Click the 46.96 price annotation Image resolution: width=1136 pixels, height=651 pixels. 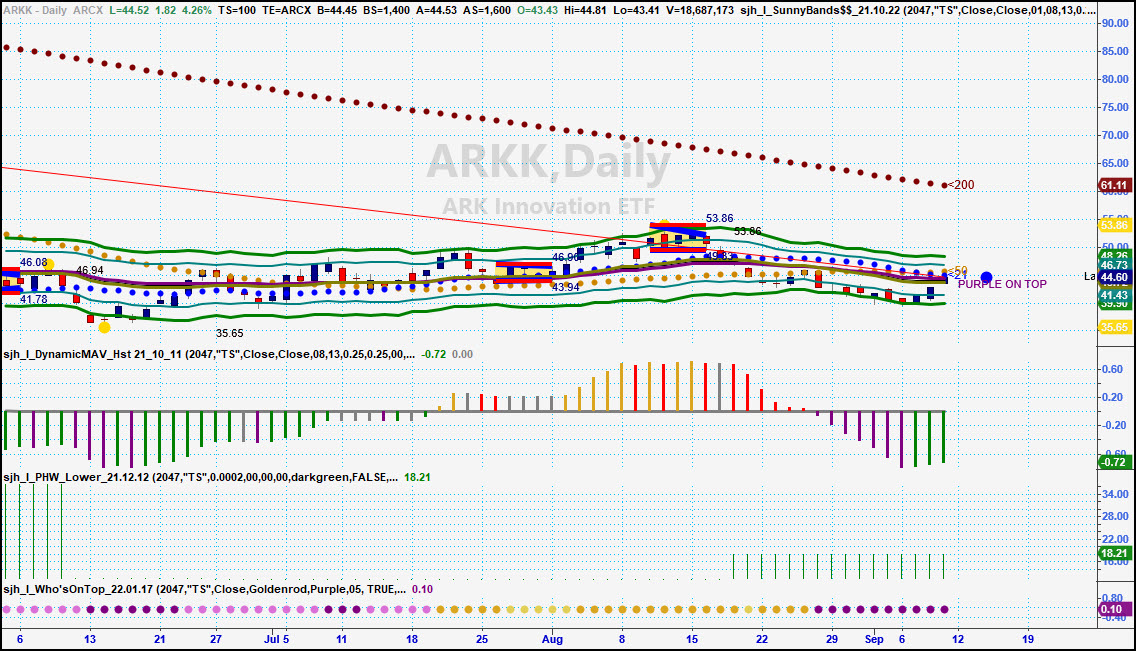click(x=565, y=257)
